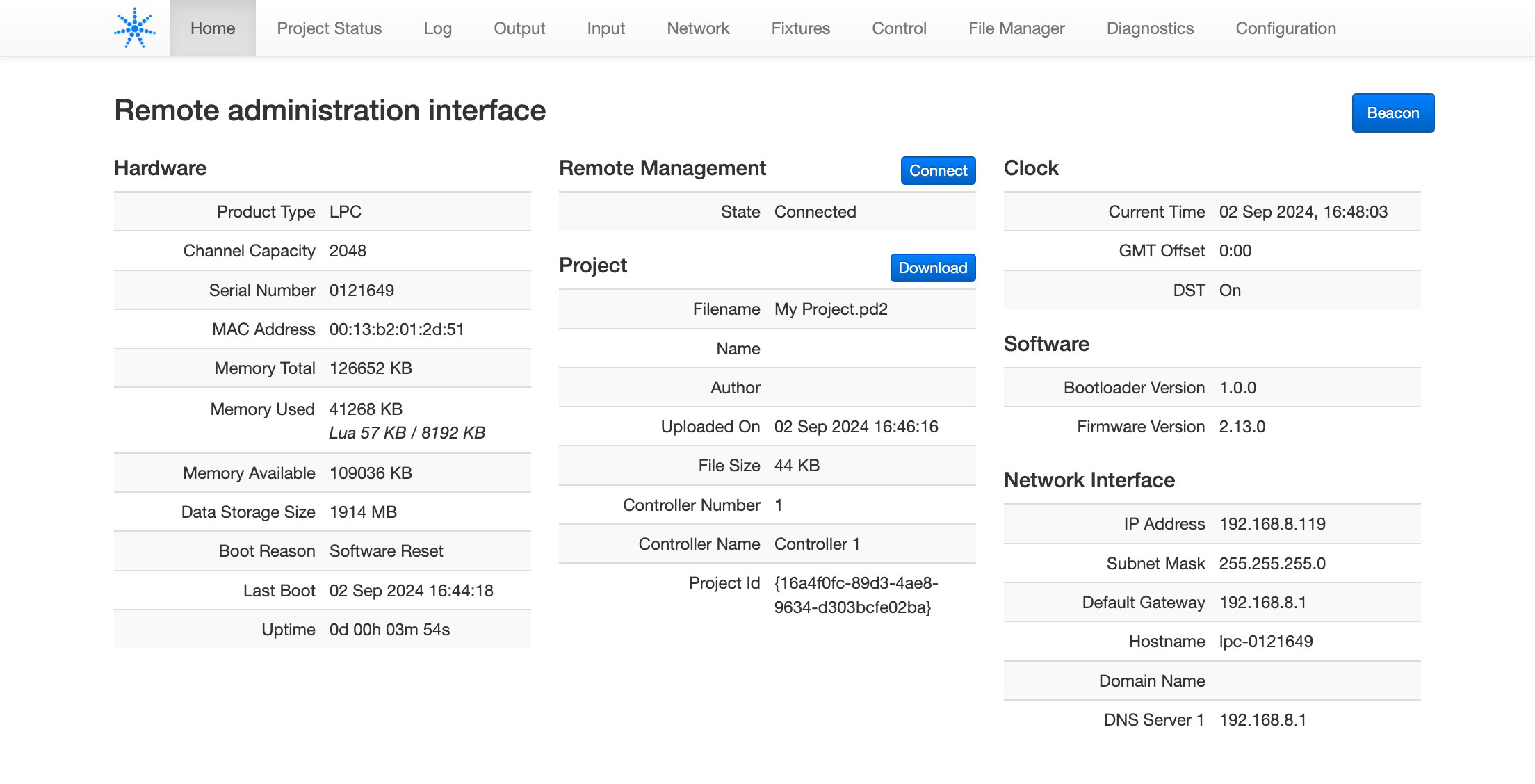Image resolution: width=1535 pixels, height=784 pixels.
Task: Open the Configuration page
Action: click(x=1285, y=28)
